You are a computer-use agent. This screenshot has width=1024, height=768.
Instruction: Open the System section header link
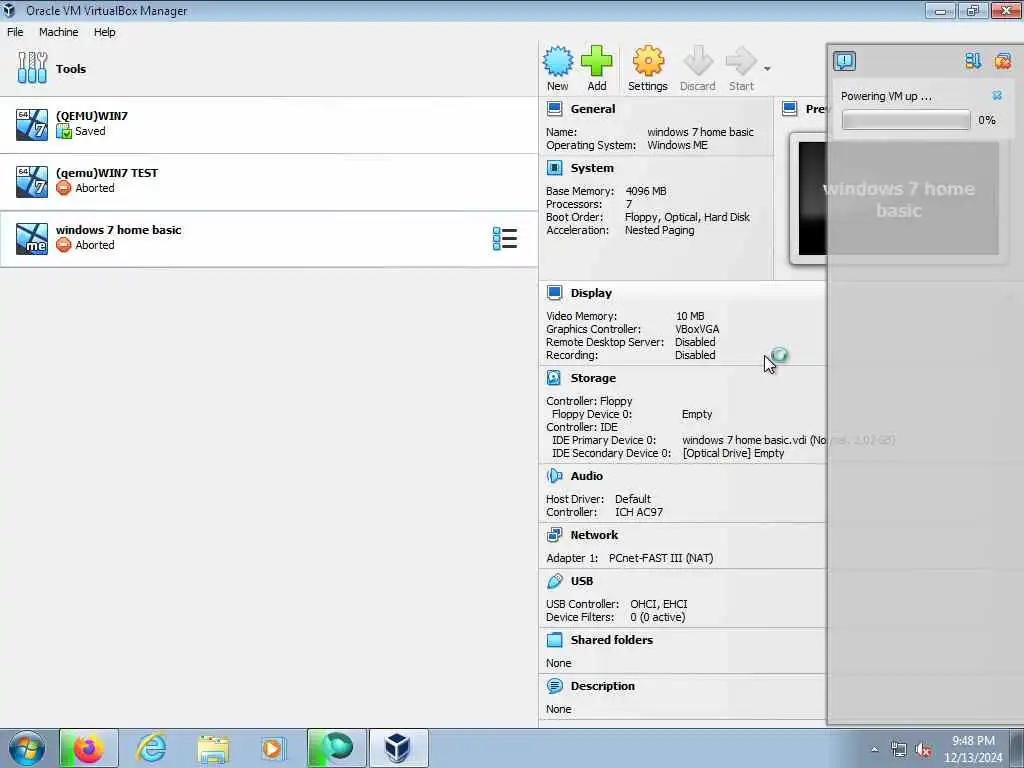click(592, 168)
